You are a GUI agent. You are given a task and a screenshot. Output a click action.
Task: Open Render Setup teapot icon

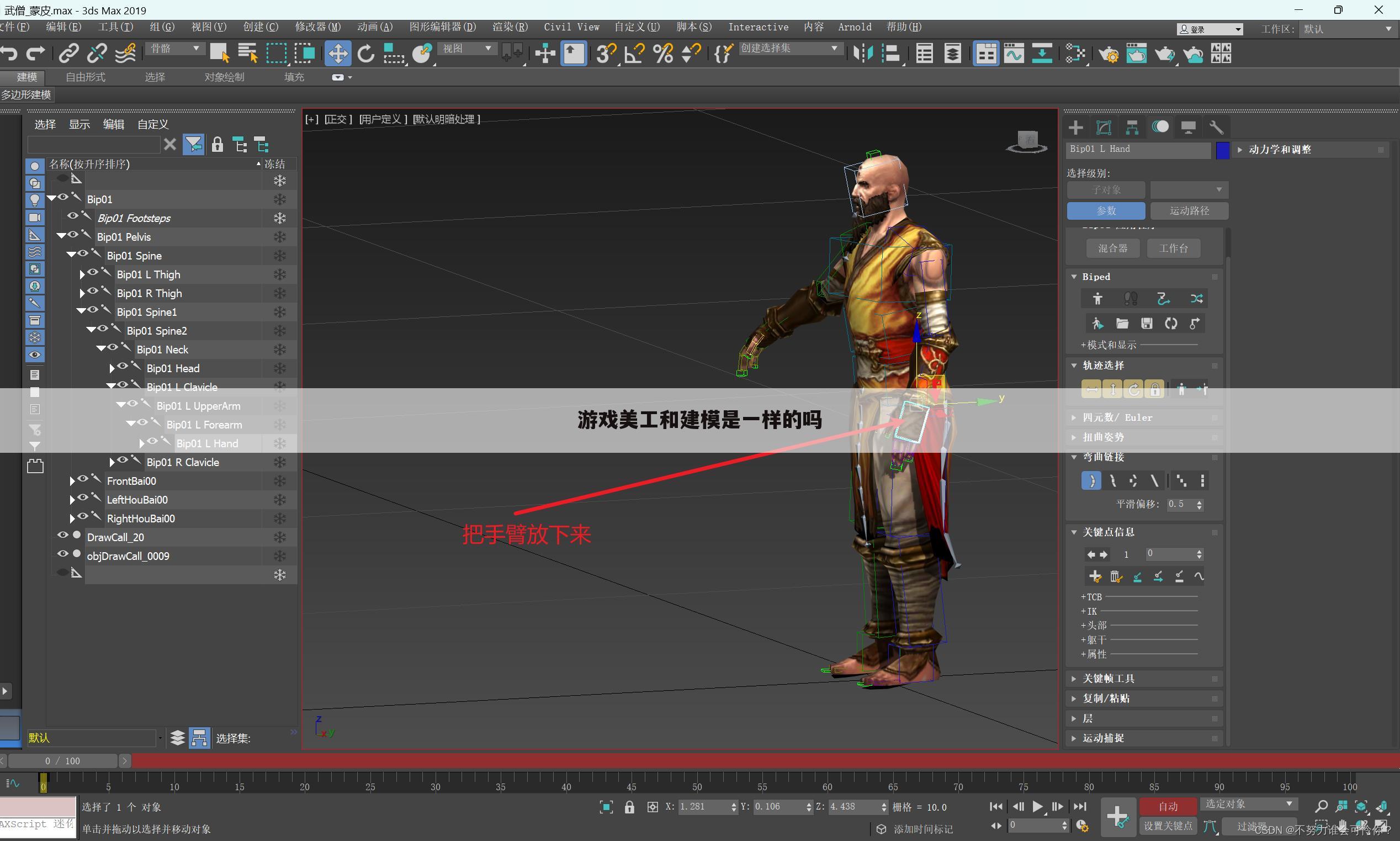point(1109,54)
